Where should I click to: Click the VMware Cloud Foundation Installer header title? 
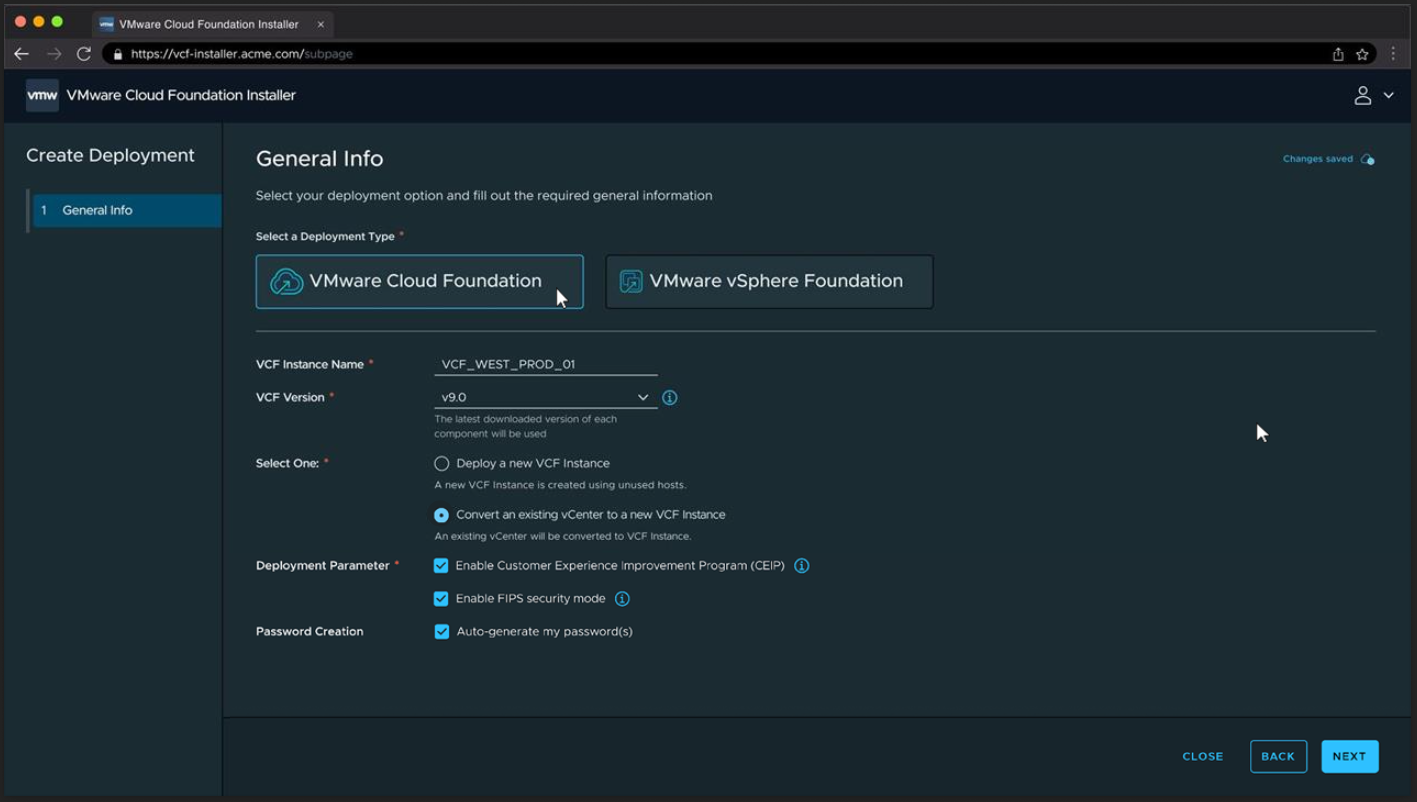181,95
